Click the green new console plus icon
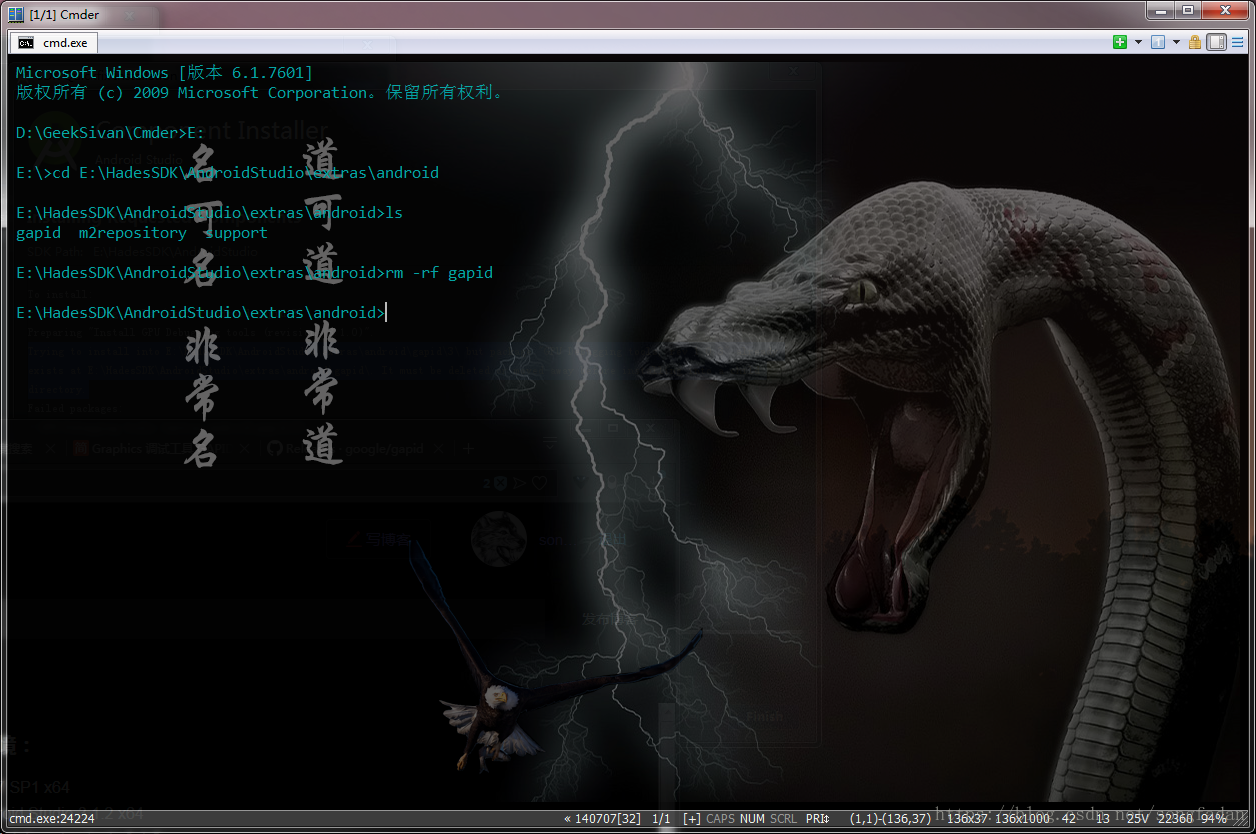 click(x=1120, y=42)
